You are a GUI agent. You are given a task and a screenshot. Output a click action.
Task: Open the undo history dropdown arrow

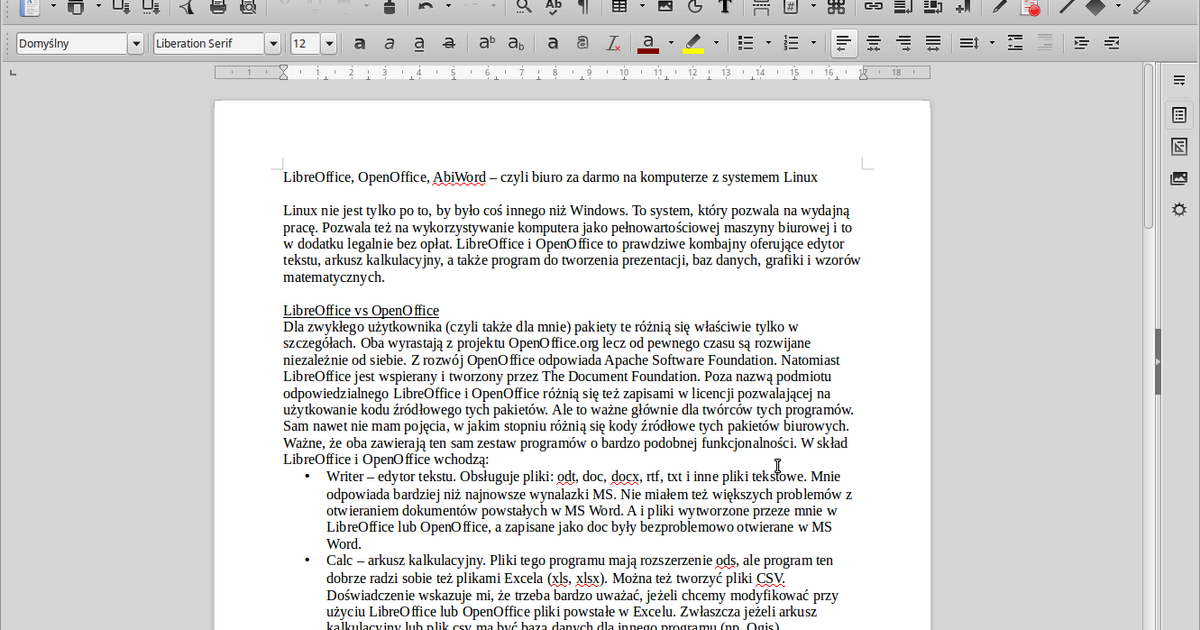click(448, 7)
